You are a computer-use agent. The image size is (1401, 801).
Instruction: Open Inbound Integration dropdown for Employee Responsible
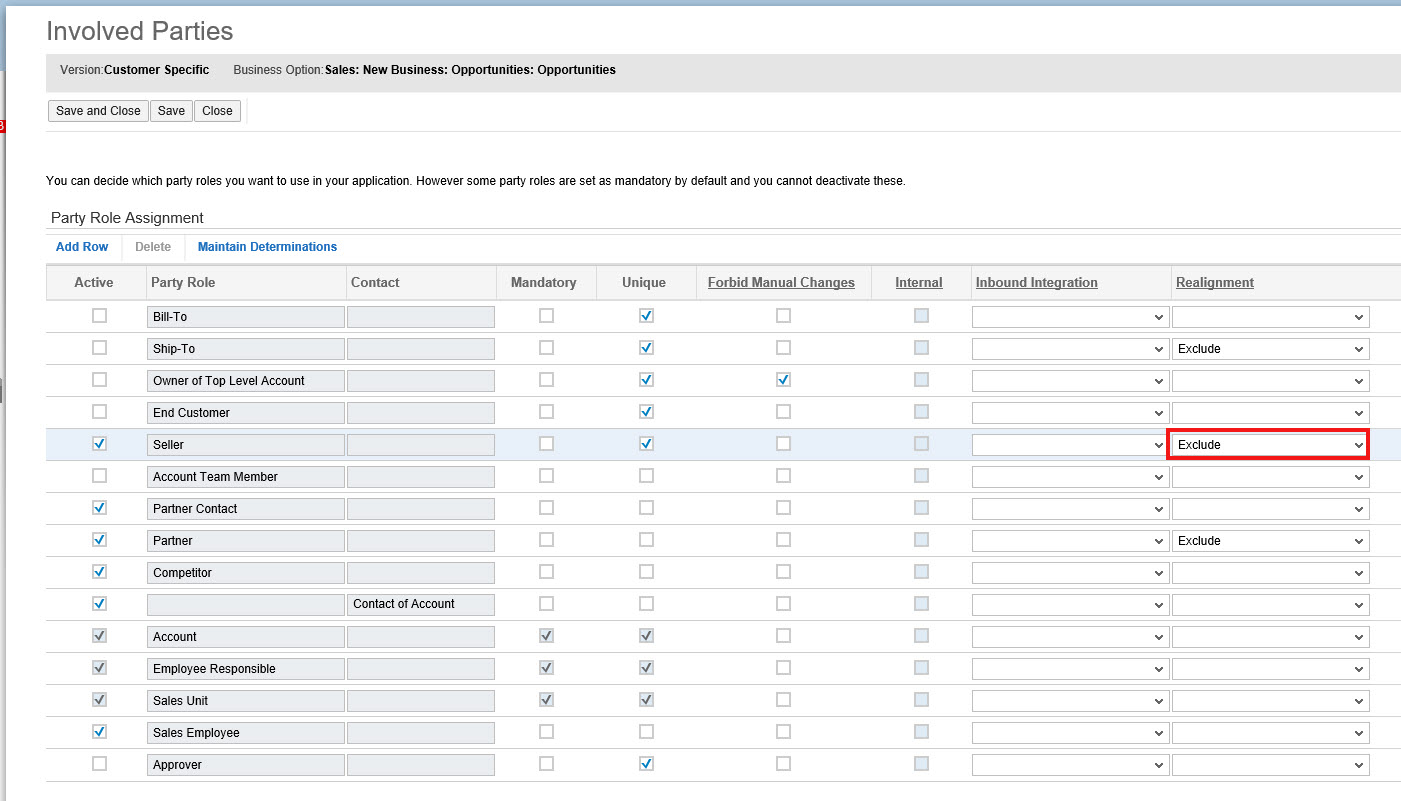tap(1070, 669)
